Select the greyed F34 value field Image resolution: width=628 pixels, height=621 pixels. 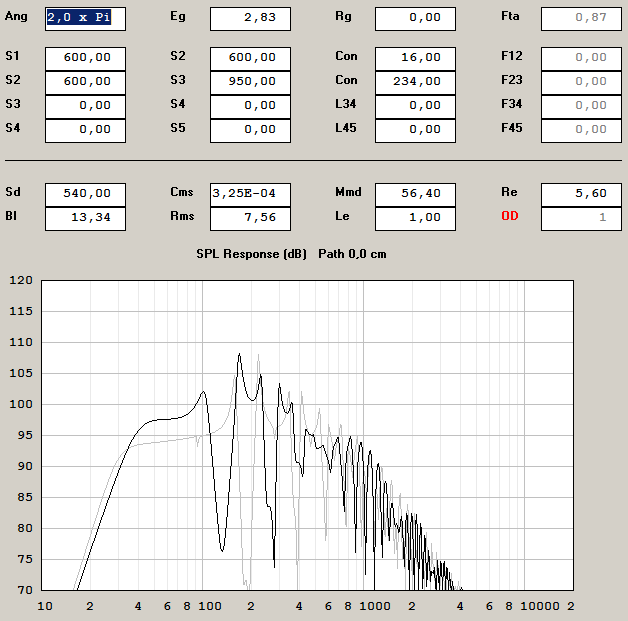(581, 107)
